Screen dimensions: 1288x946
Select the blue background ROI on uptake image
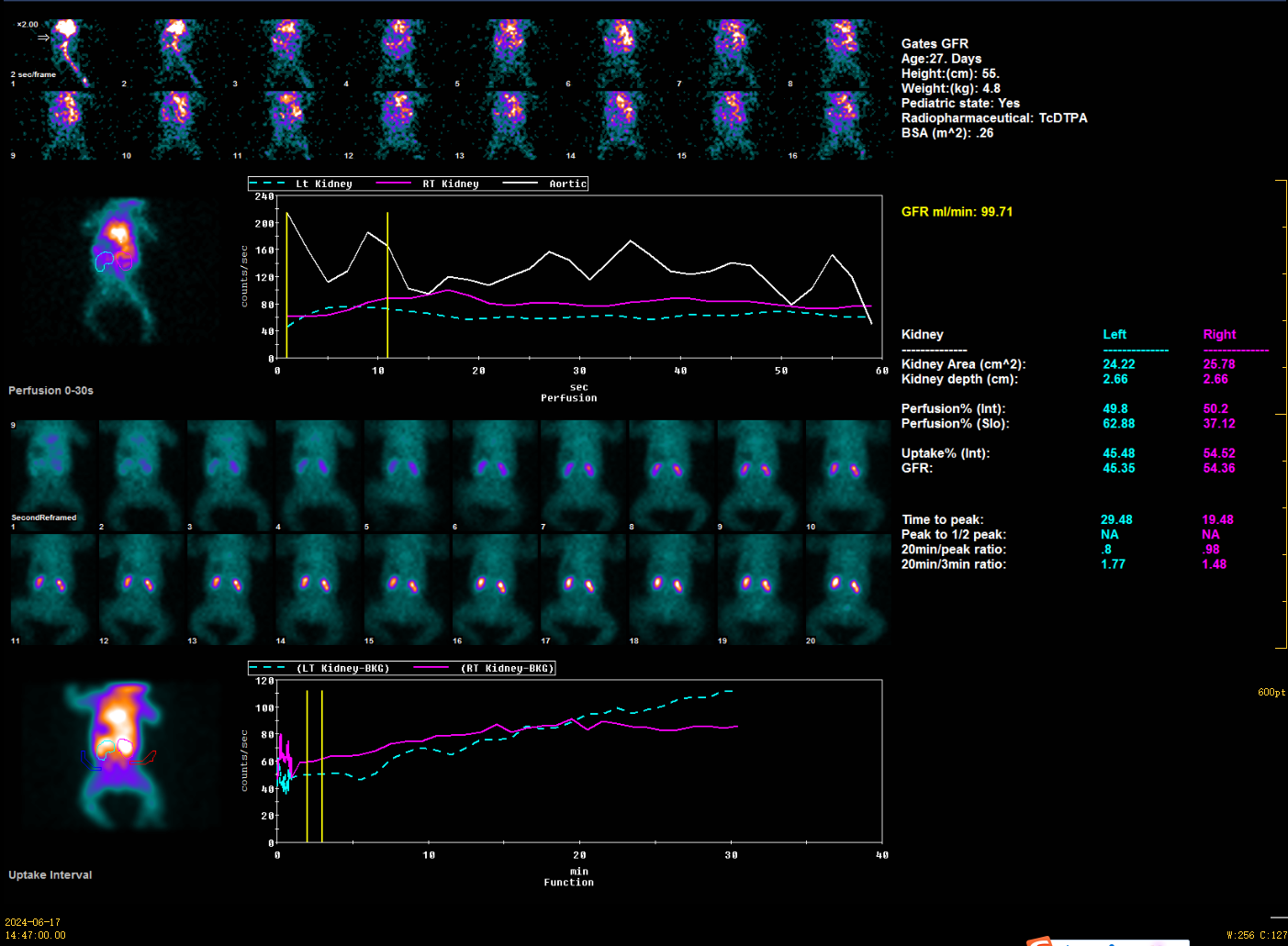coord(90,759)
